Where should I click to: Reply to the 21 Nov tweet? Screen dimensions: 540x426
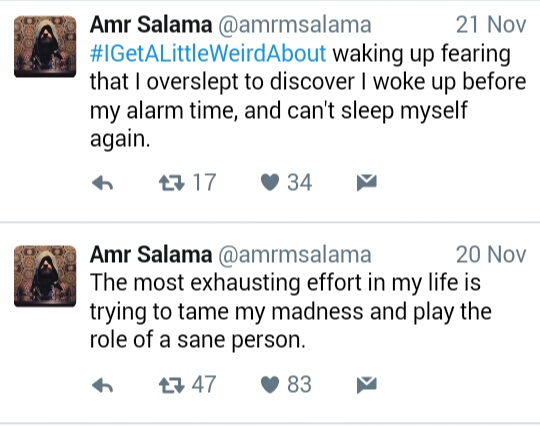103,183
